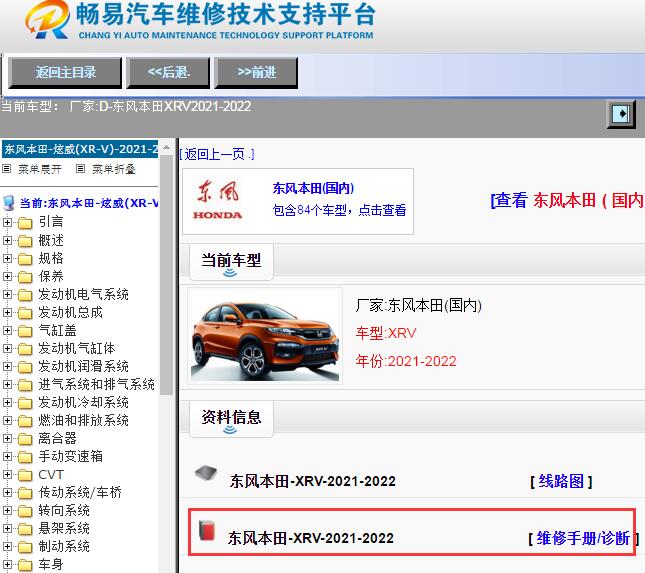Select the 发动机电气系统 tree label

84,295
